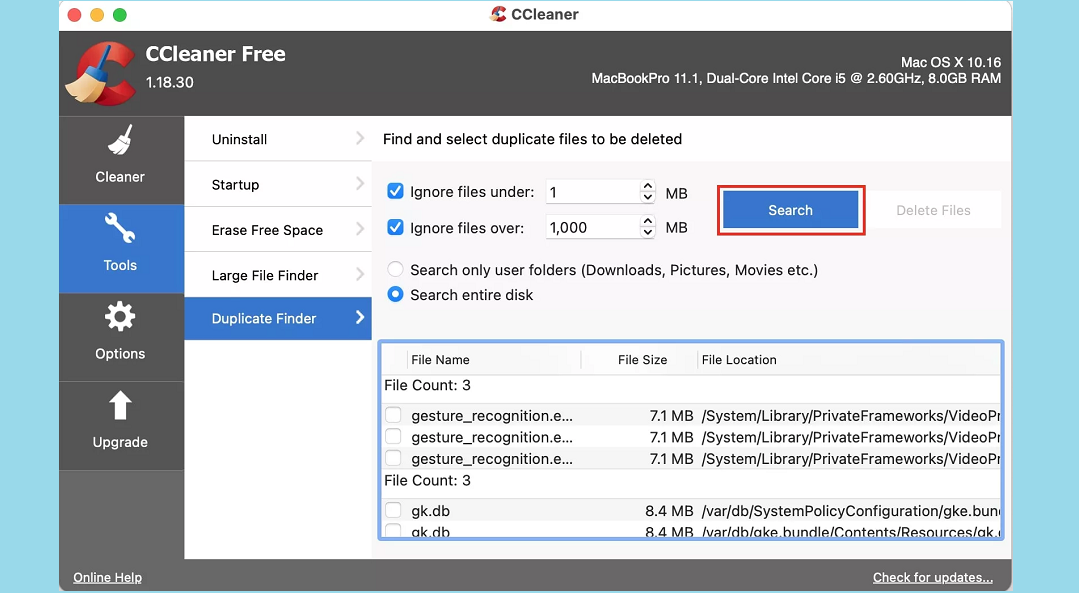Click the Upgrade arrow icon

(x=120, y=405)
